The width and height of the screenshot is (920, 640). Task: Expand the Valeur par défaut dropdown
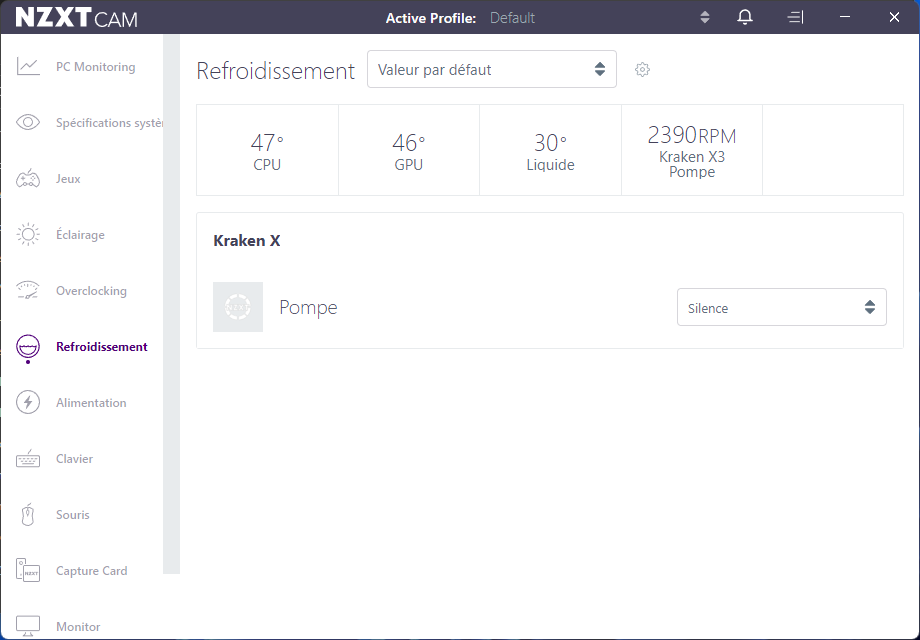pos(491,70)
